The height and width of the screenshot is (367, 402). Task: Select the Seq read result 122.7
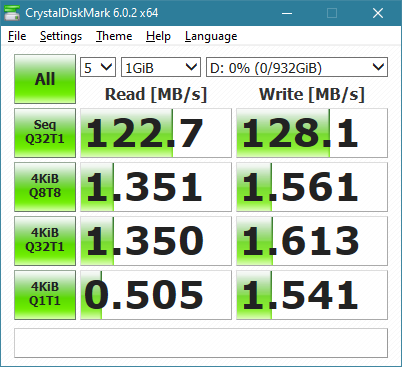click(156, 133)
